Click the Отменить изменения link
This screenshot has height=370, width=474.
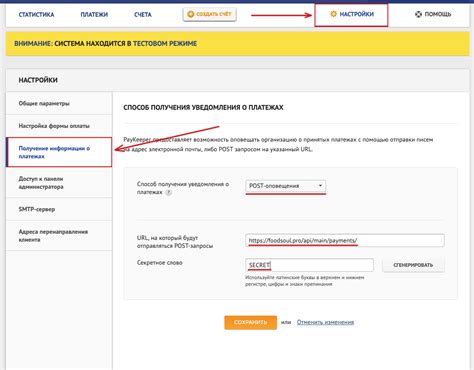(325, 322)
